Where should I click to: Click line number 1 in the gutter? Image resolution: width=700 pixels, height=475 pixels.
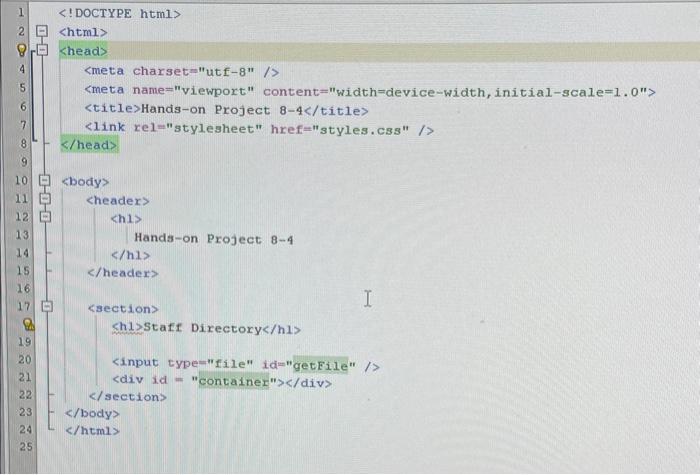[x=20, y=12]
